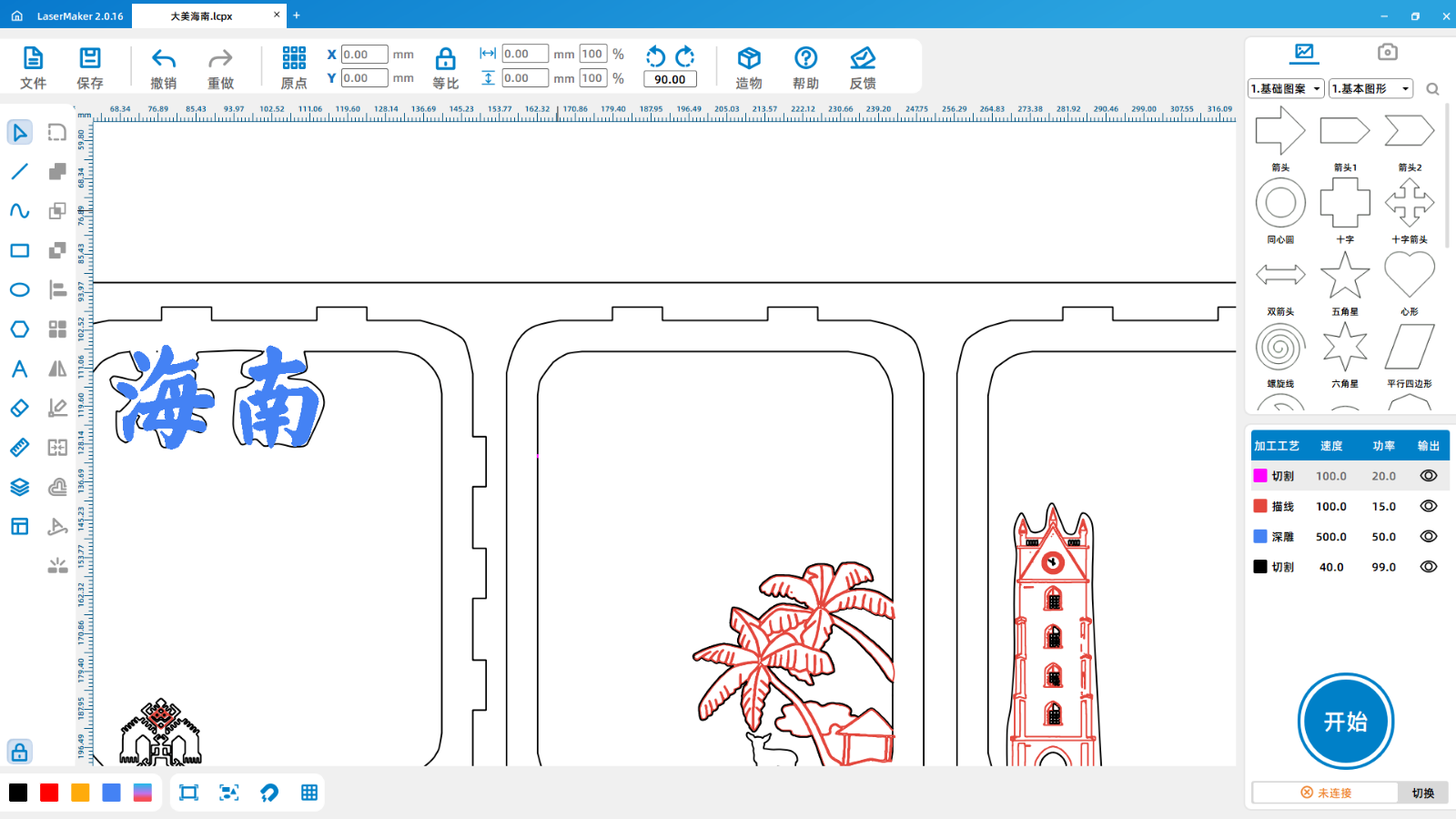
Task: Pick the red color swatch
Action: 49,793
